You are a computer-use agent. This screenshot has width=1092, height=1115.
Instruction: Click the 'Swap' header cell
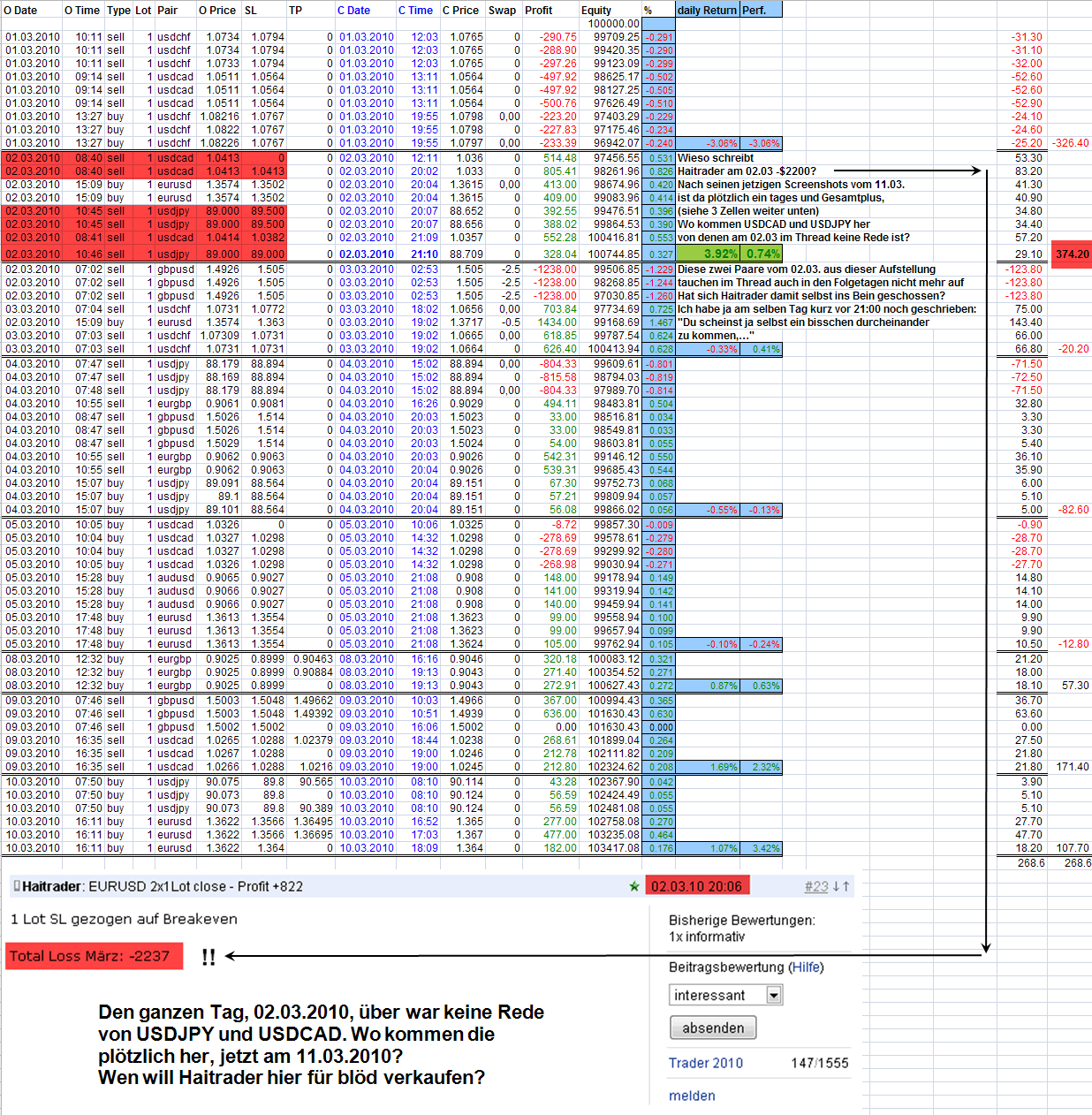[x=502, y=11]
